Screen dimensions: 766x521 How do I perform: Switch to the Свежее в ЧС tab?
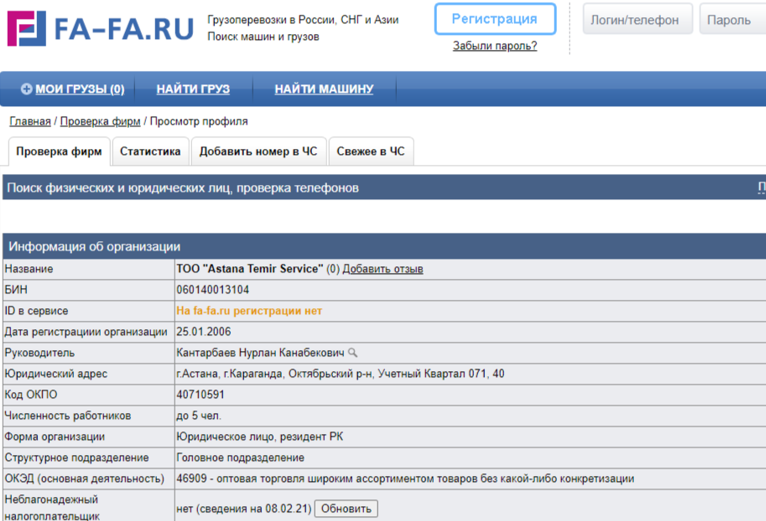click(370, 152)
